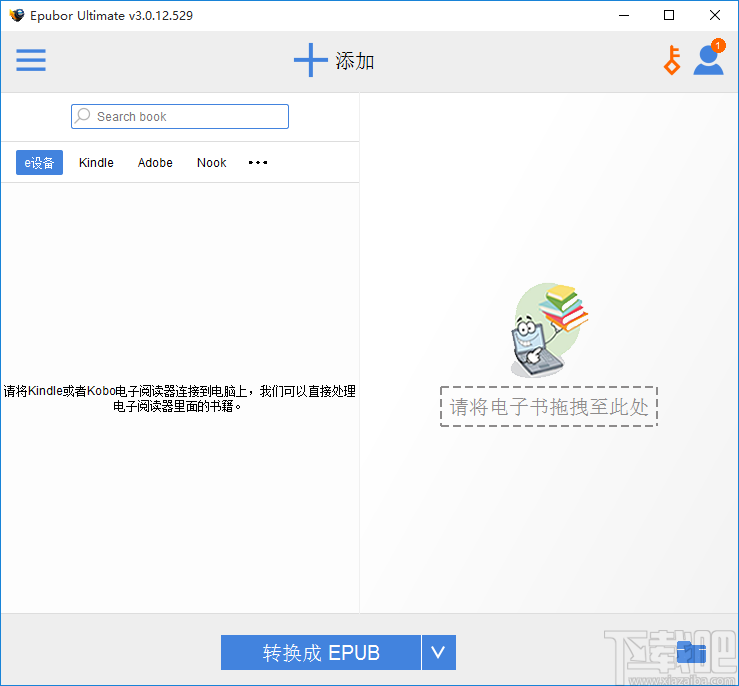Minimize the Epubor Ultimate window
The width and height of the screenshot is (739, 686).
[x=624, y=15]
